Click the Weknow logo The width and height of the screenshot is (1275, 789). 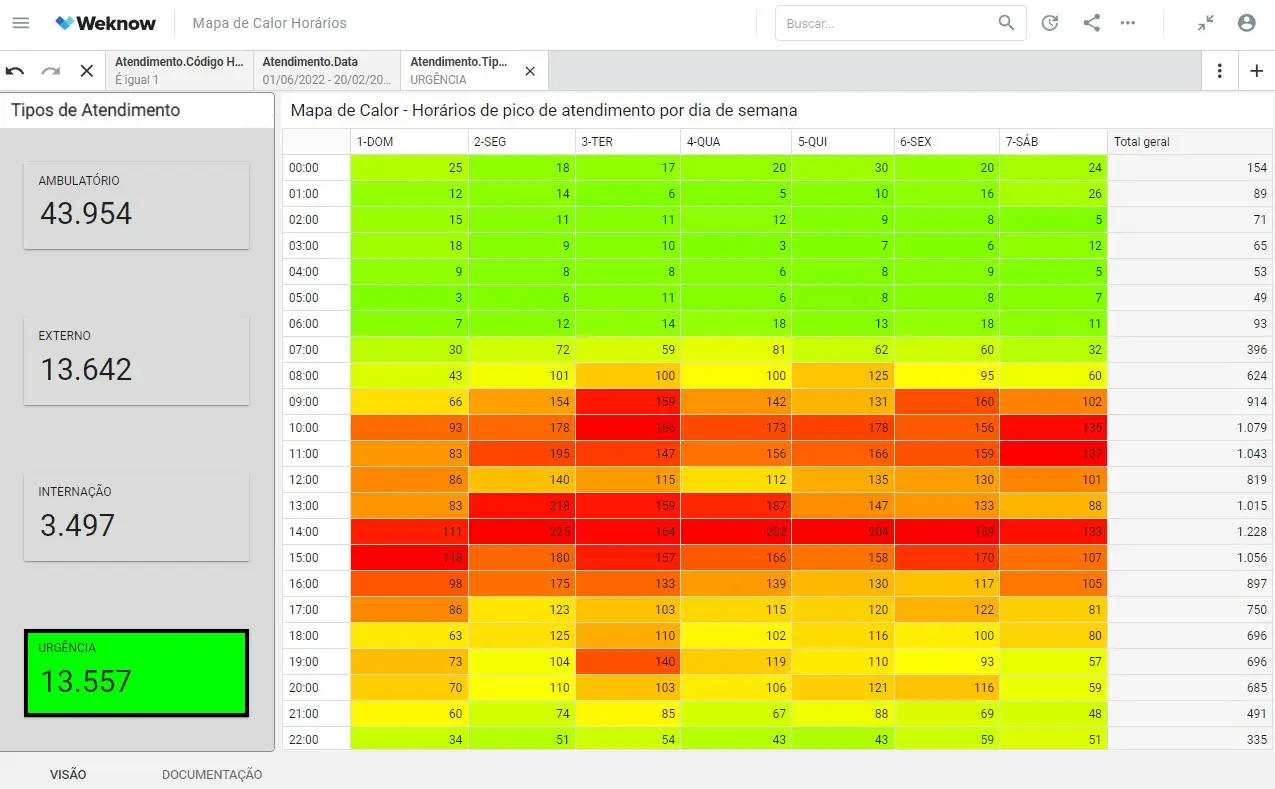[106, 23]
